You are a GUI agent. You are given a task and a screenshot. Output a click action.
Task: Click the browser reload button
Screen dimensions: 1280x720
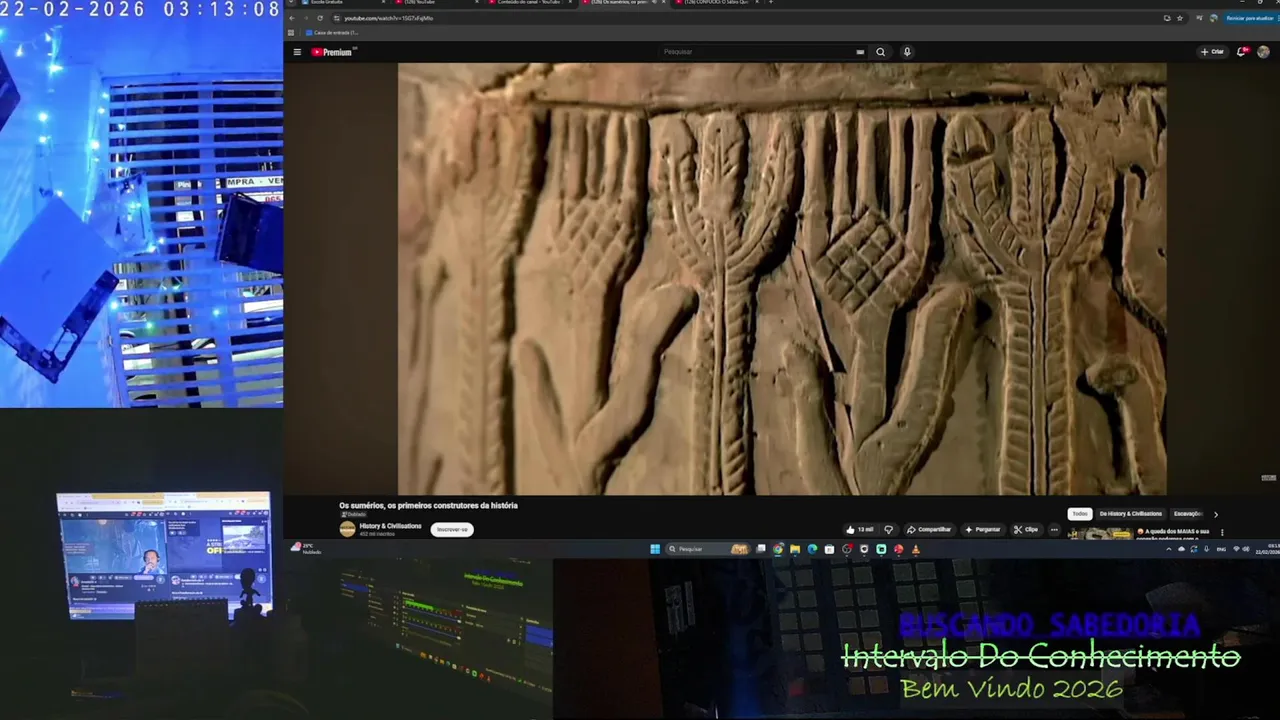click(320, 18)
